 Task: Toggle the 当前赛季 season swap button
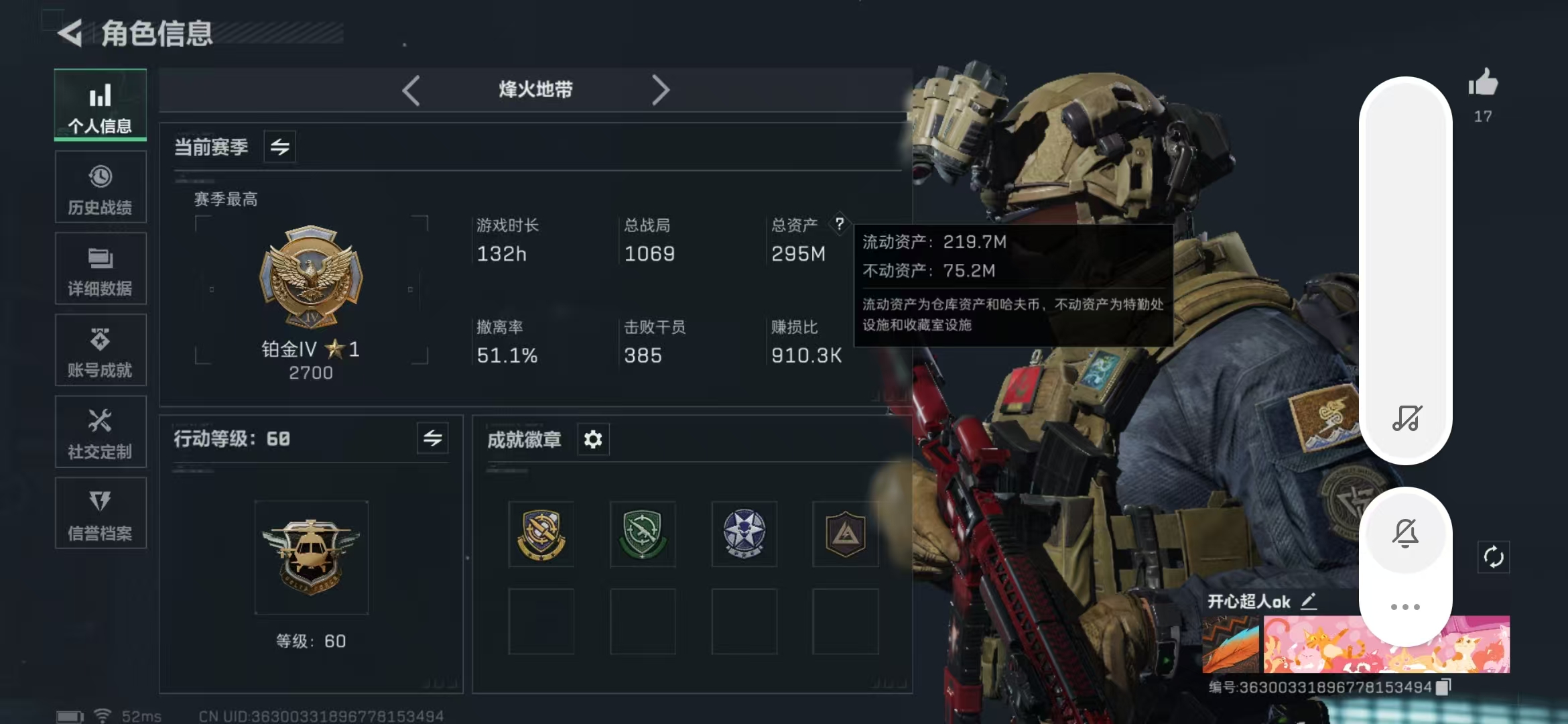[x=280, y=147]
